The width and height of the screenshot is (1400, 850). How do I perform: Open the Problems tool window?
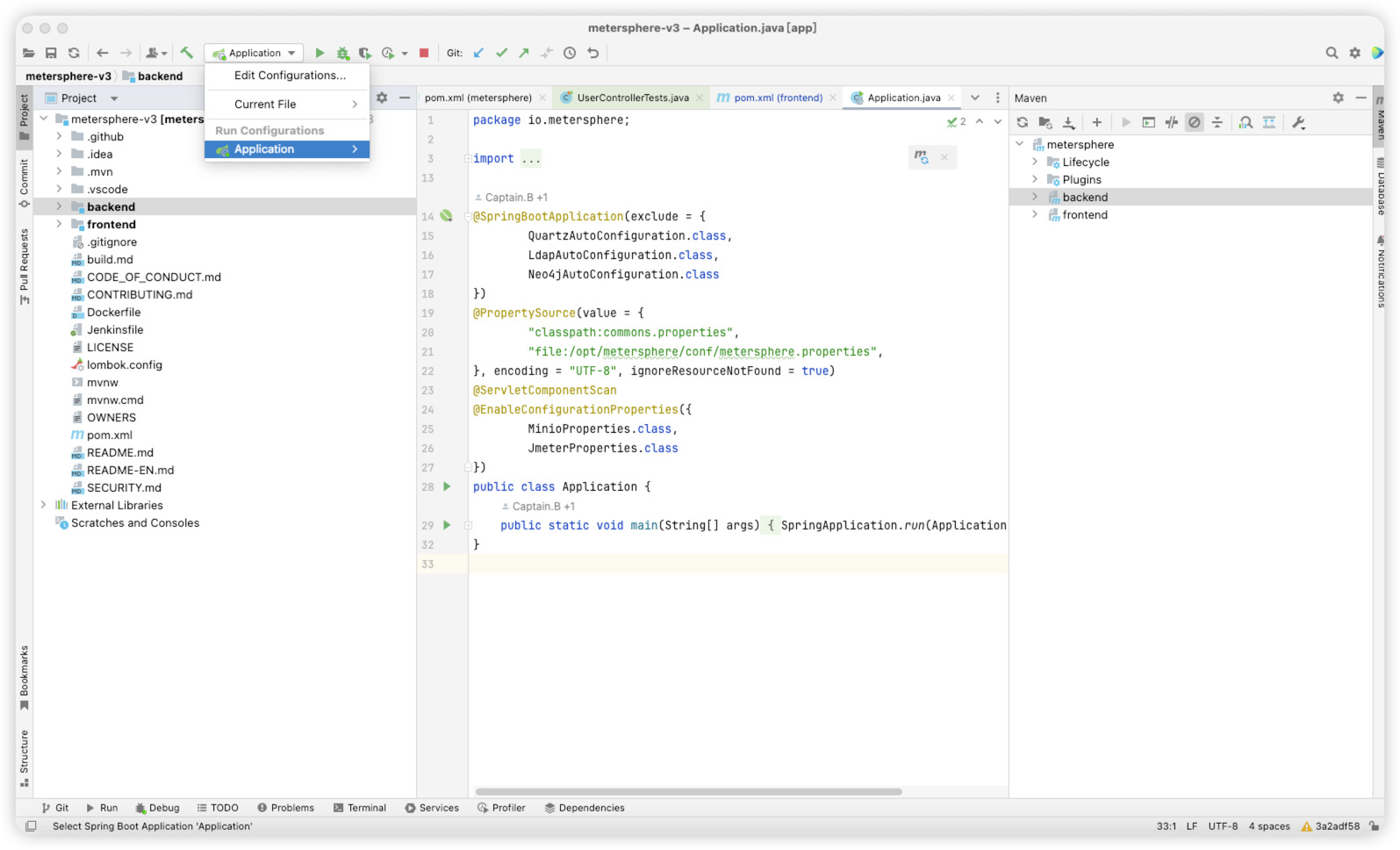click(x=285, y=808)
